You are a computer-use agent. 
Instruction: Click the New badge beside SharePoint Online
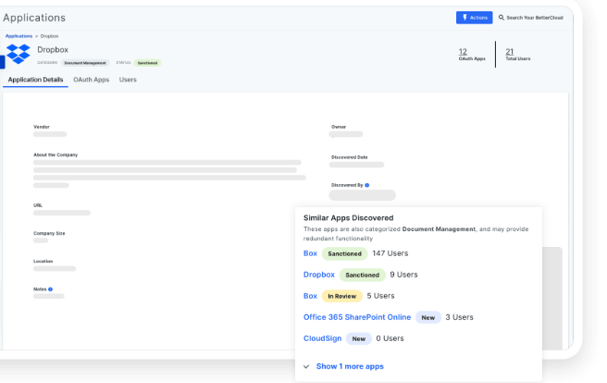coord(428,318)
